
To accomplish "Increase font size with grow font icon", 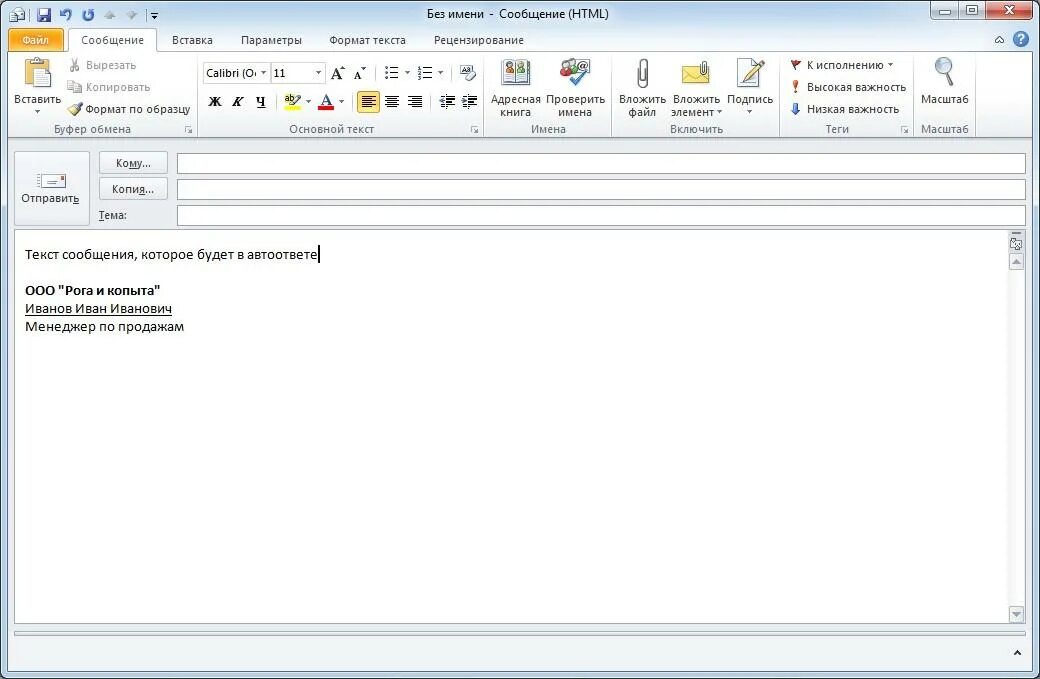I will point(338,73).
